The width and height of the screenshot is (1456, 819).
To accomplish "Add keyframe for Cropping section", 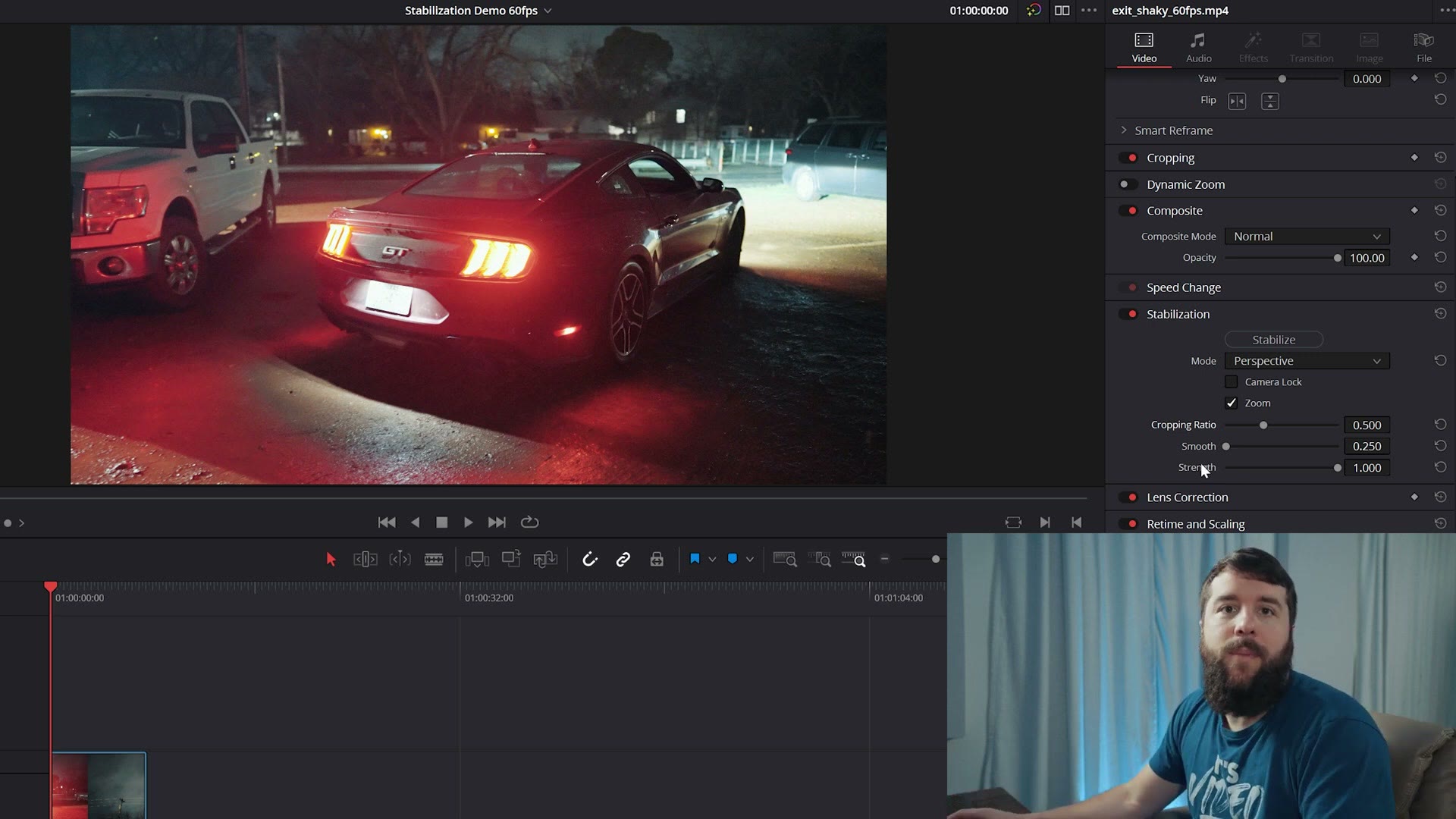I will tap(1414, 158).
